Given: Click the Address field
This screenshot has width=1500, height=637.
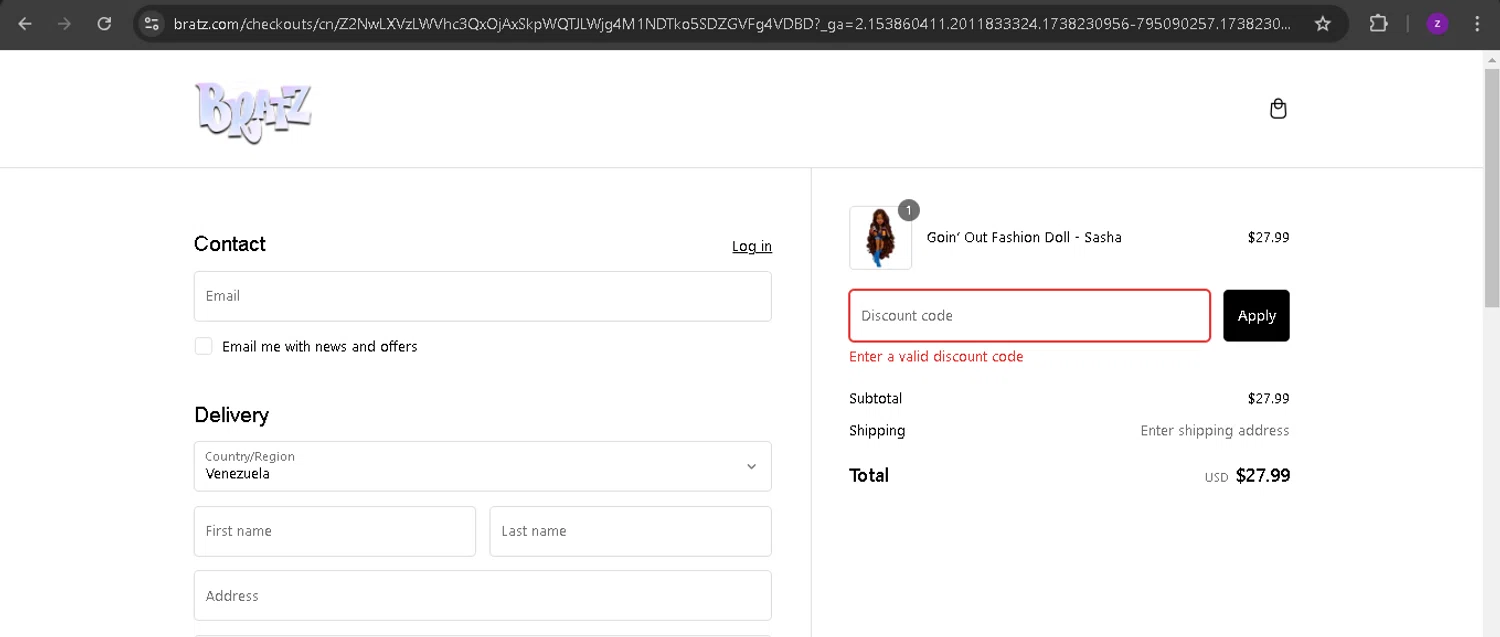Looking at the screenshot, I should pyautogui.click(x=483, y=595).
